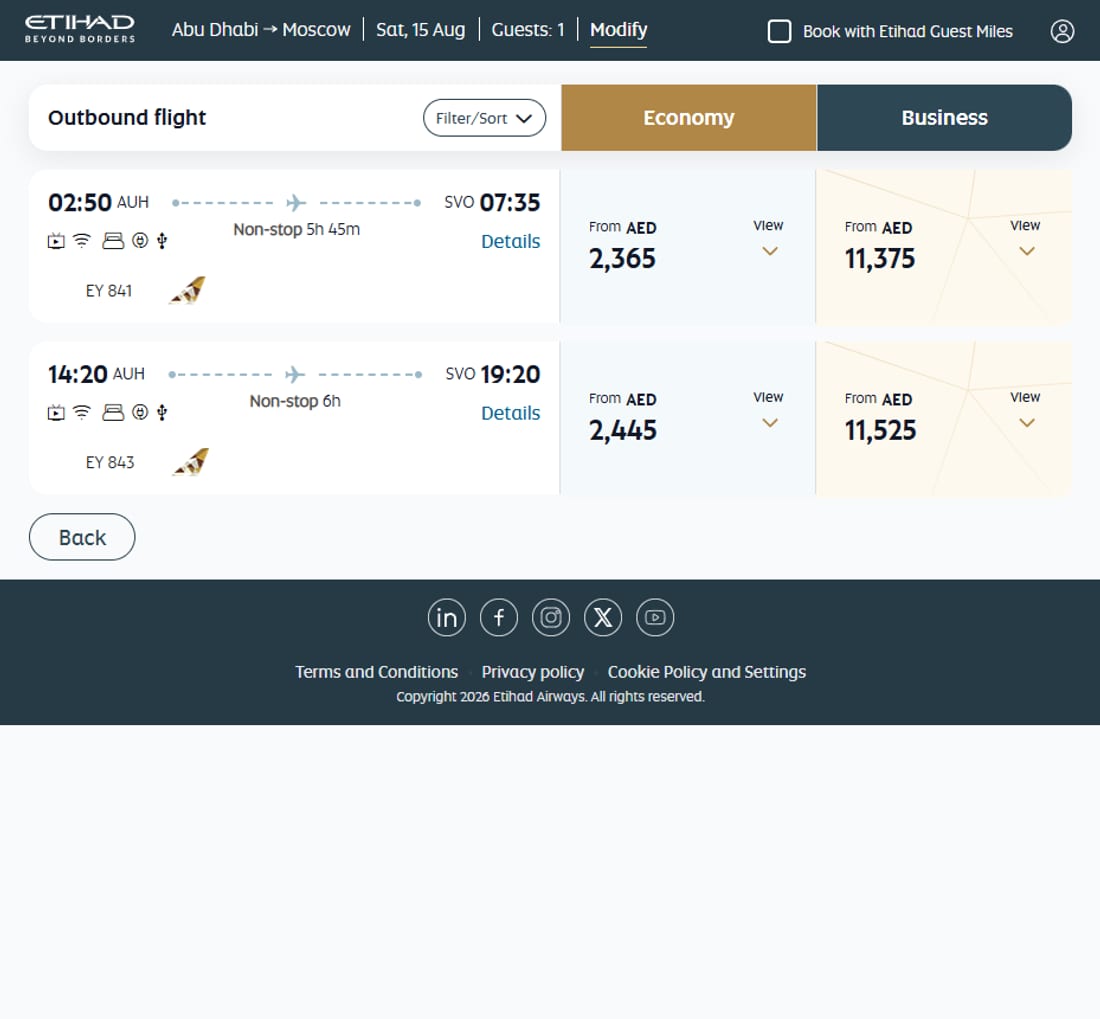Click flight number EY 843
Image resolution: width=1100 pixels, height=1019 pixels.
click(x=109, y=462)
